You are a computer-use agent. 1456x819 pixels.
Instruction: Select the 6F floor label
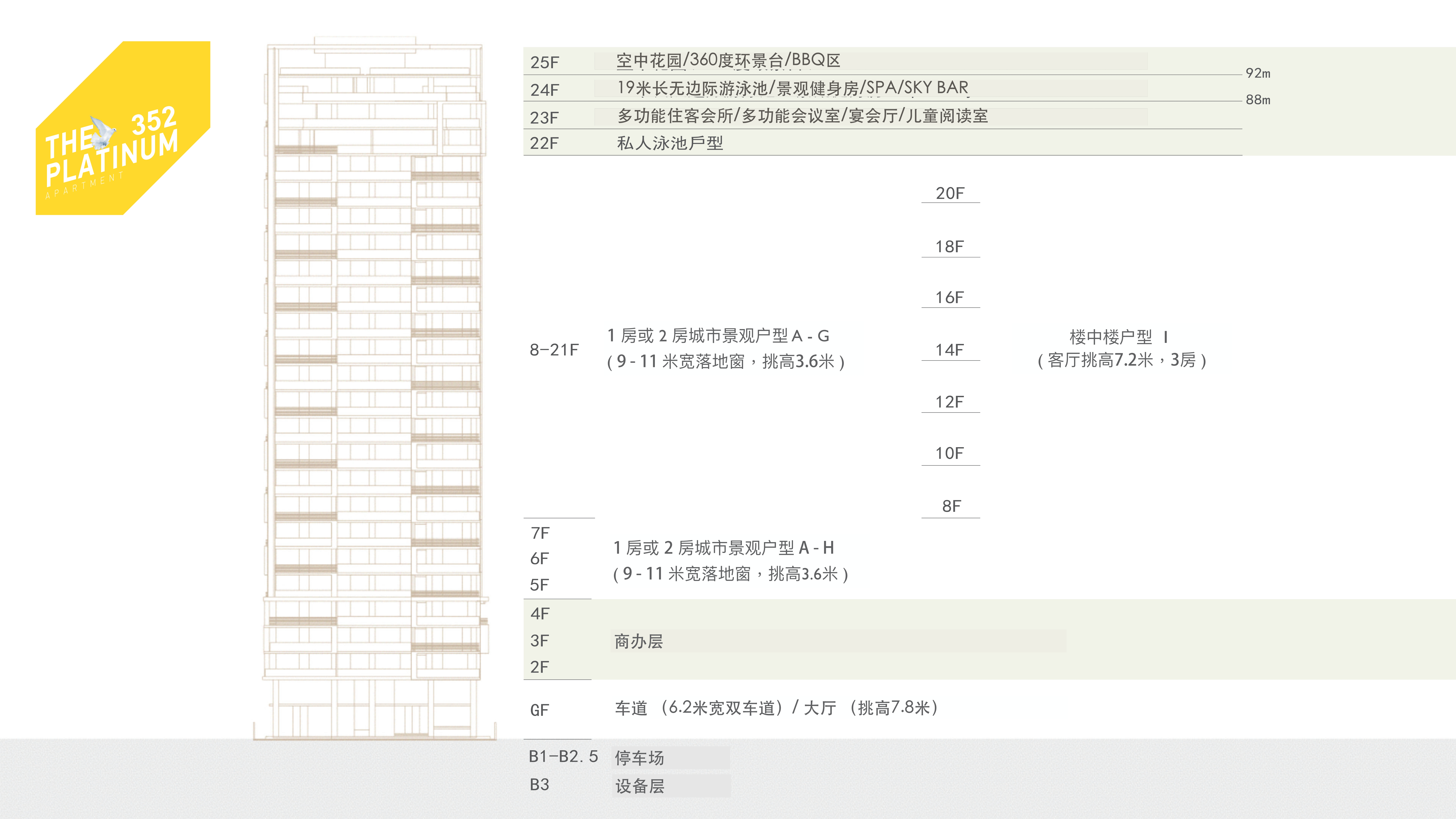click(540, 558)
